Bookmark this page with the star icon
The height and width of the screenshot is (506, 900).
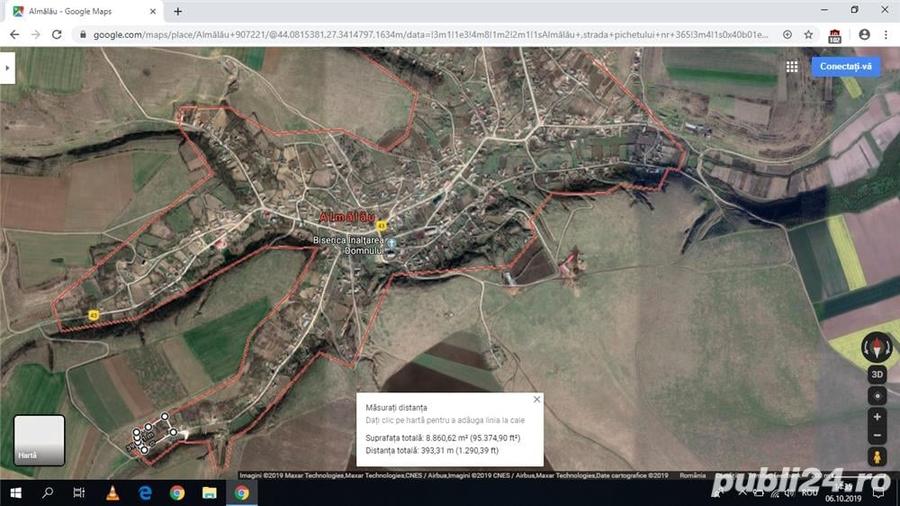pyautogui.click(x=808, y=34)
